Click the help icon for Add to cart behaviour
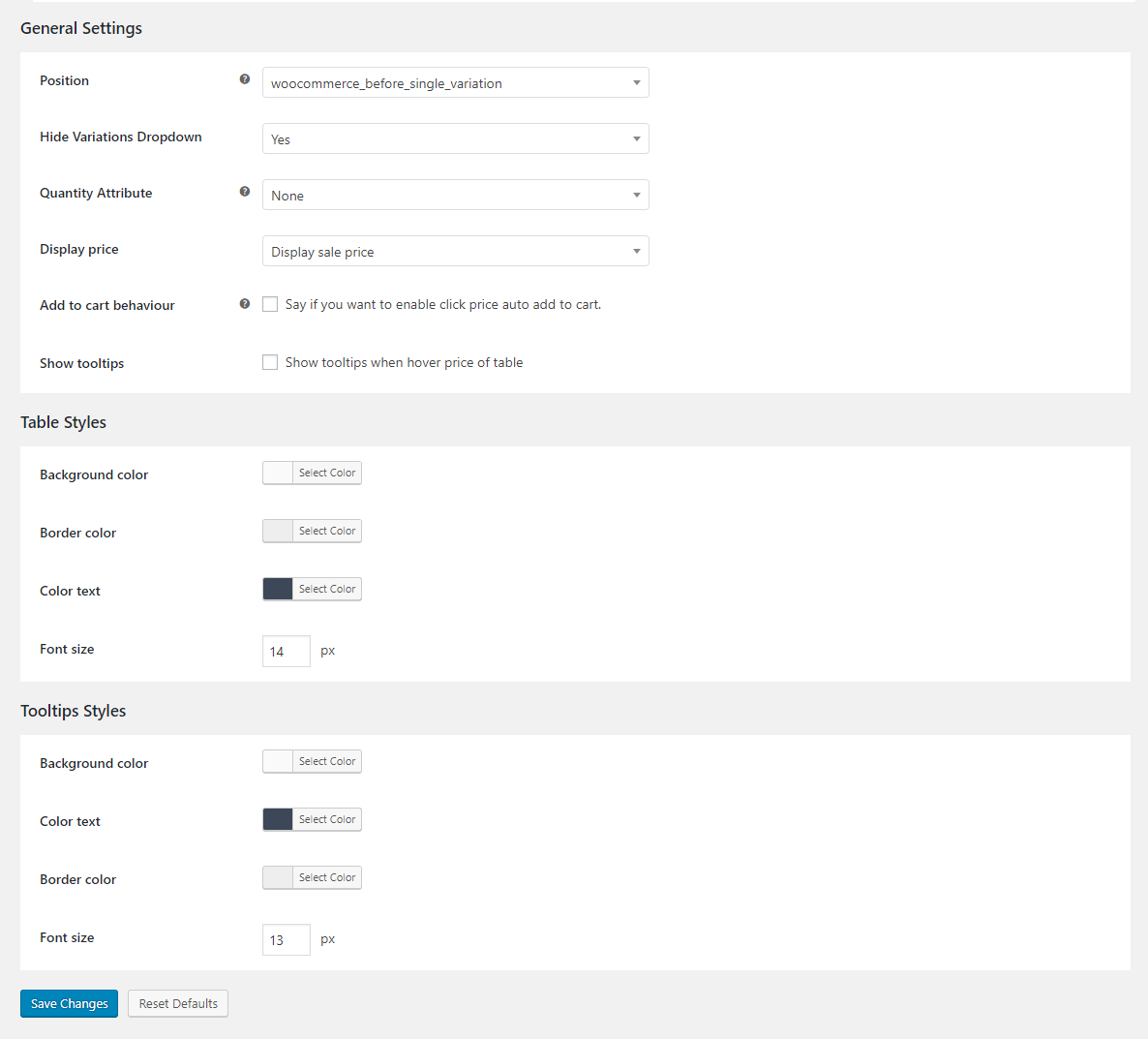Screen dimensions: 1148x1039 tap(245, 304)
